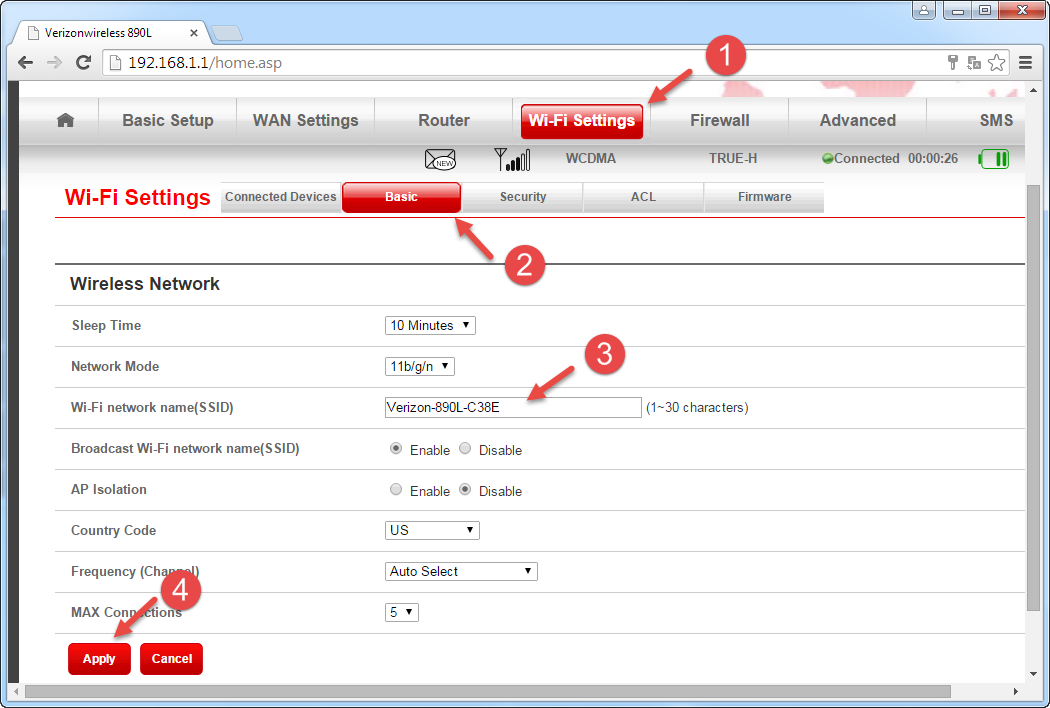Click the Wireless Network heading
Viewport: 1050px width, 708px height.
[145, 284]
